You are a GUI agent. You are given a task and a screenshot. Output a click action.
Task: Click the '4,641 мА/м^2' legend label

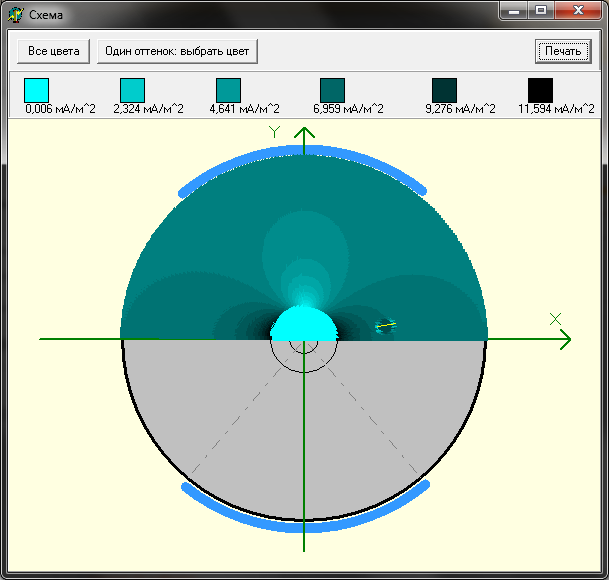coord(244,109)
